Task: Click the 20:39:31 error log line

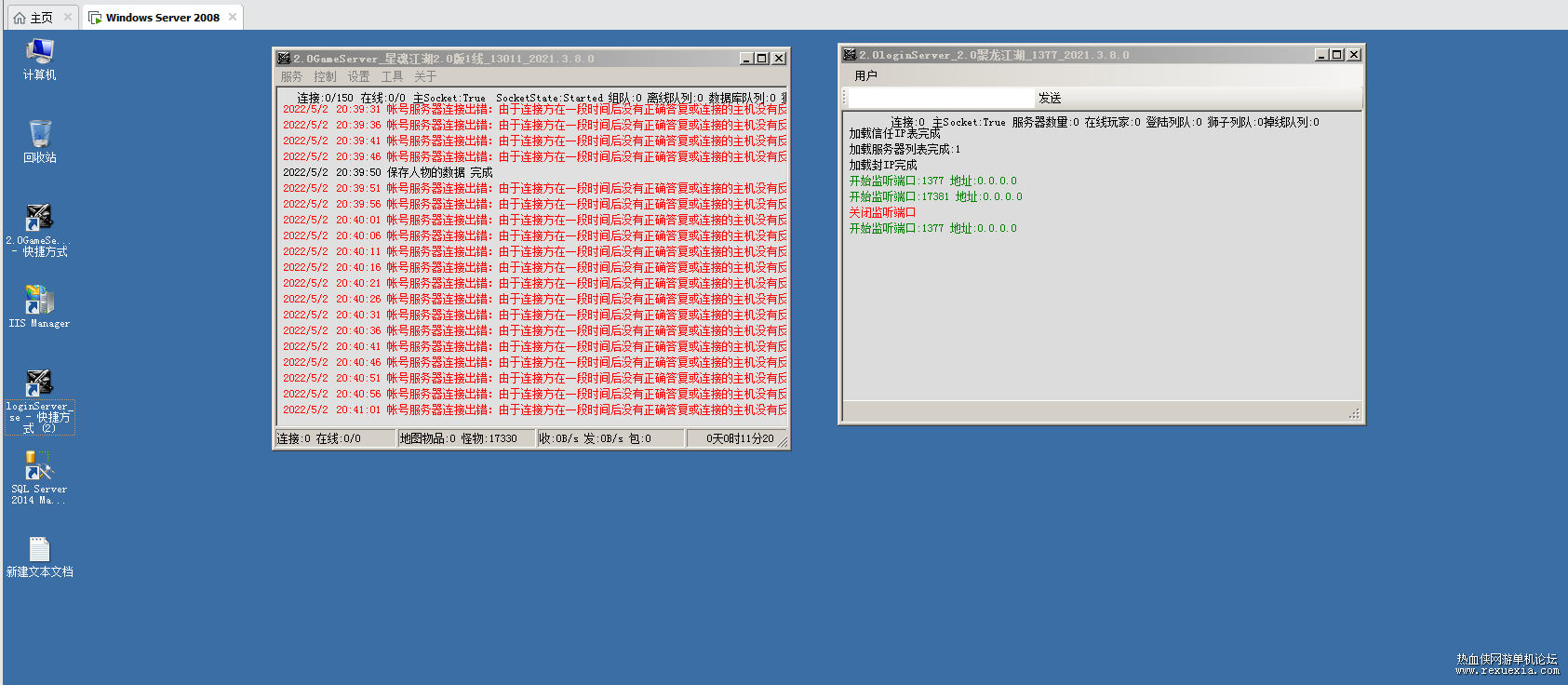Action: (x=534, y=109)
